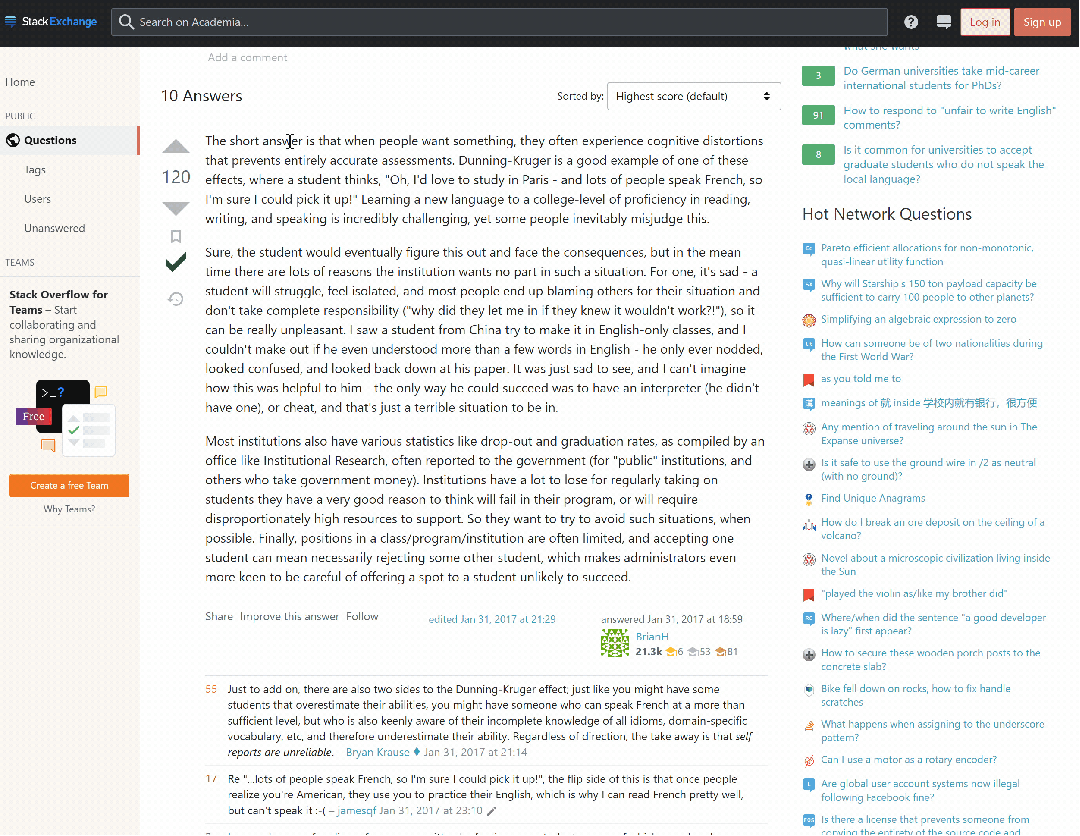Open Unanswered in left sidebar

[54, 228]
